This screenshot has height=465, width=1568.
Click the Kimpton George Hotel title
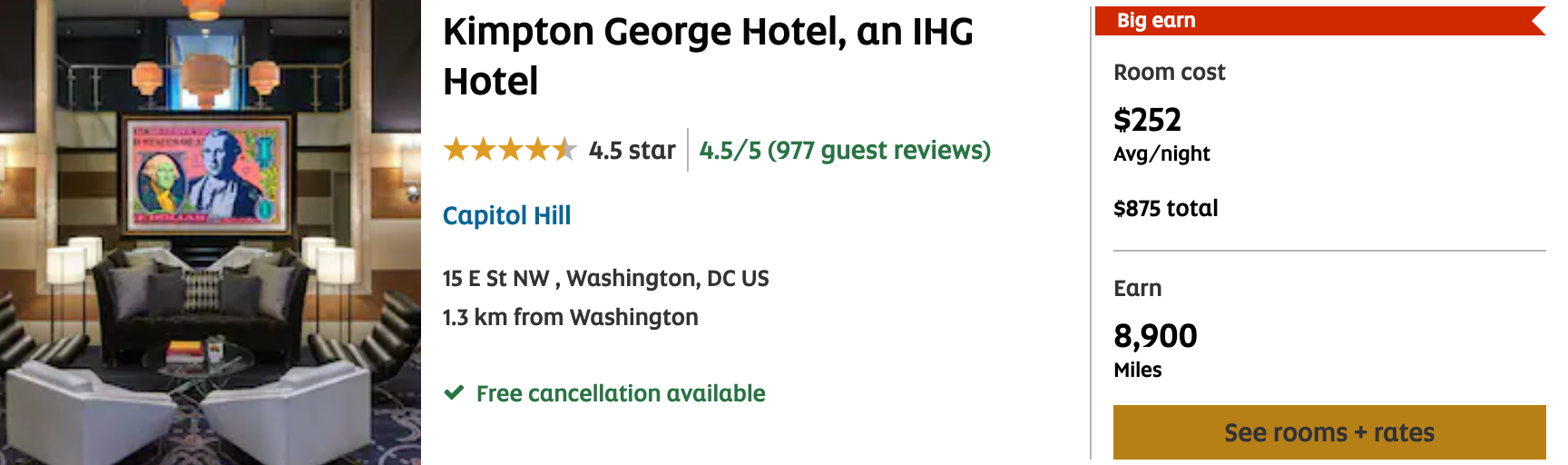tap(708, 56)
